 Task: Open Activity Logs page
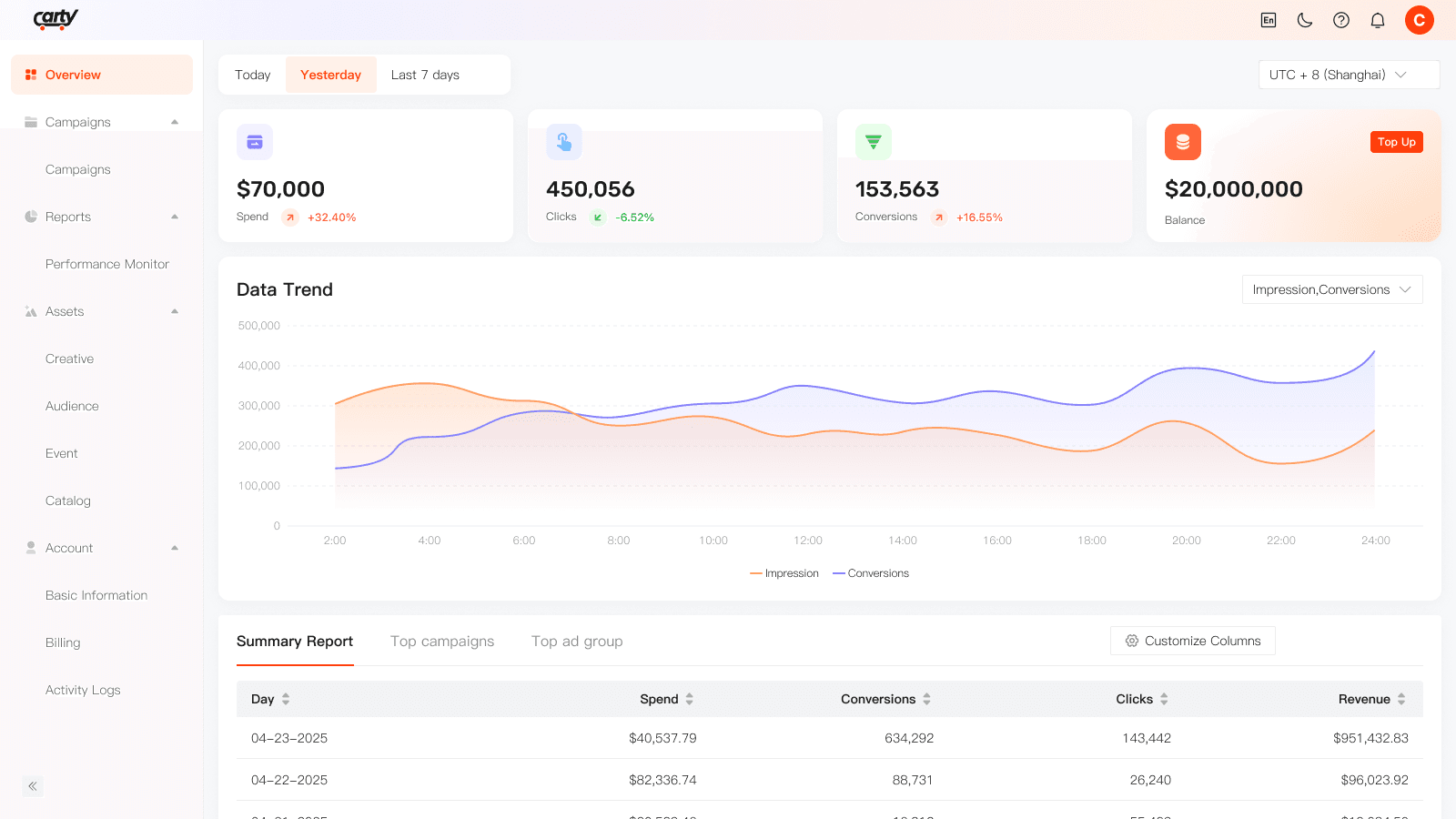click(x=83, y=690)
